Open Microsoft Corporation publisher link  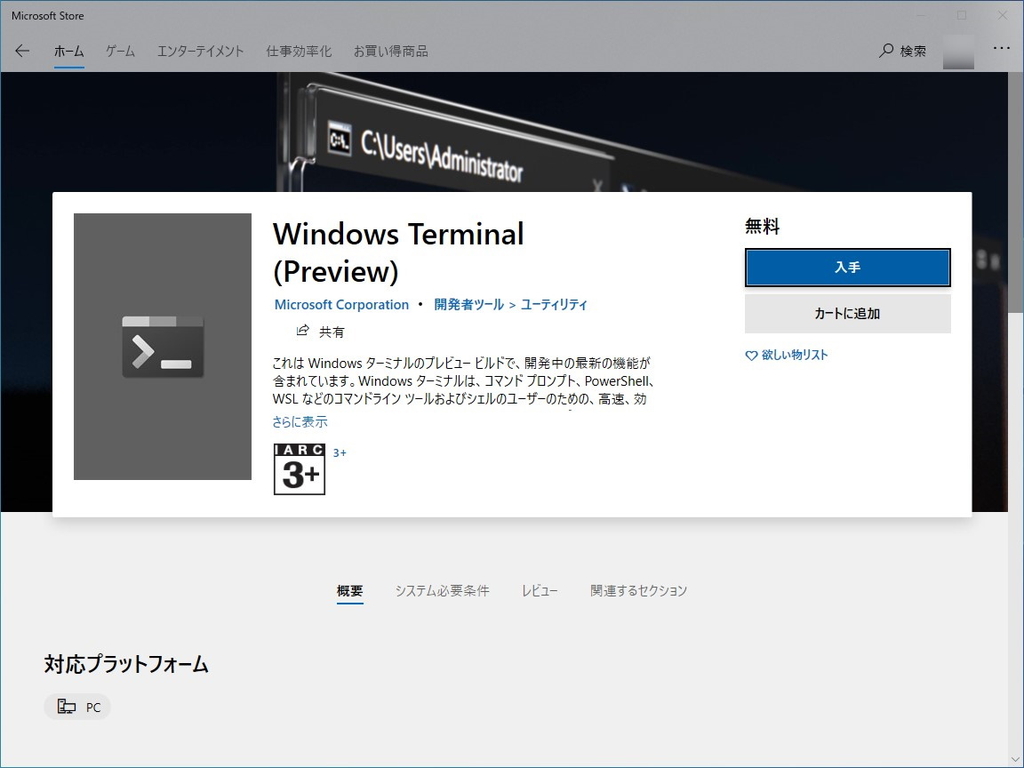[x=341, y=304]
